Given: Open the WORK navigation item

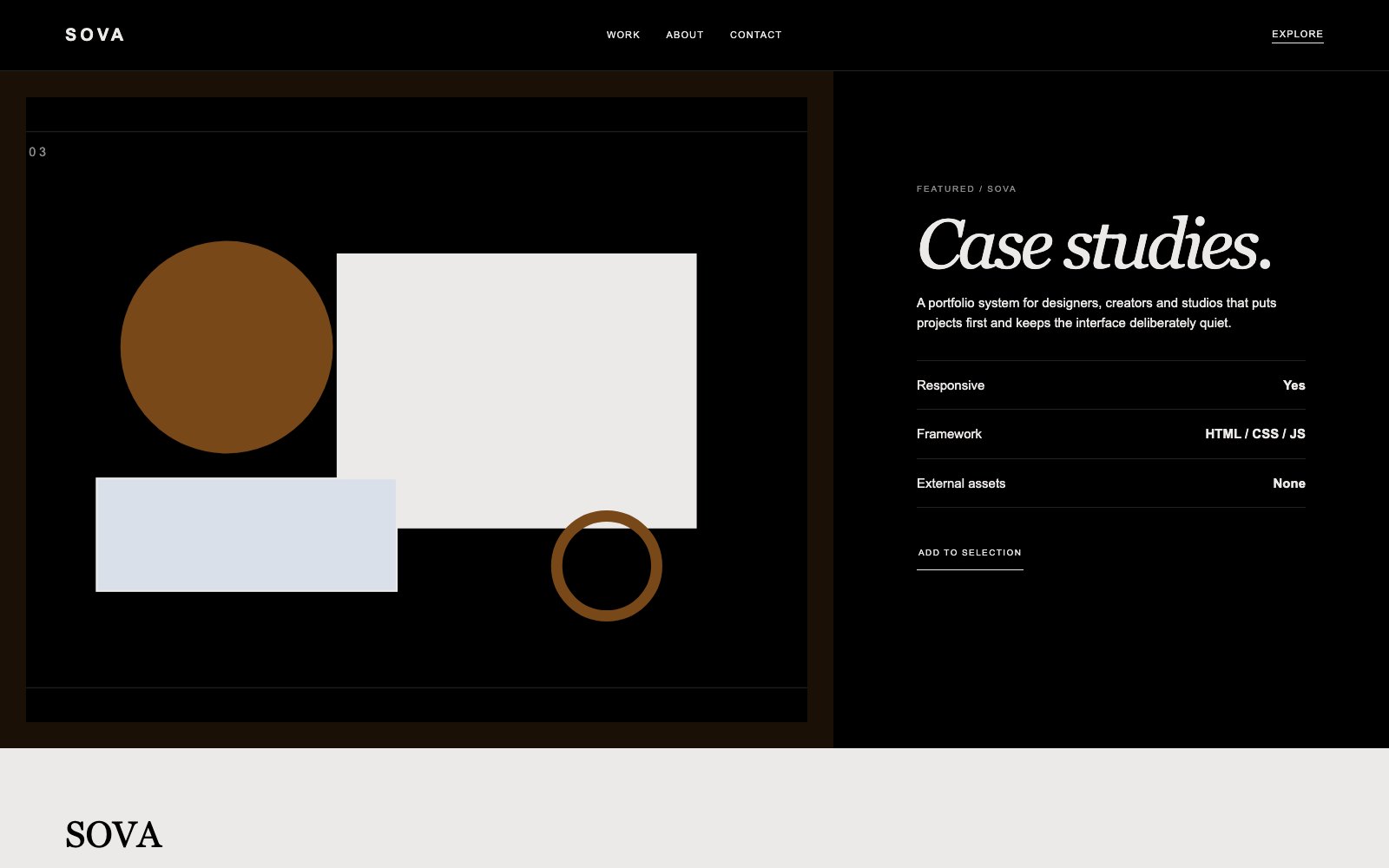Looking at the screenshot, I should coord(623,35).
